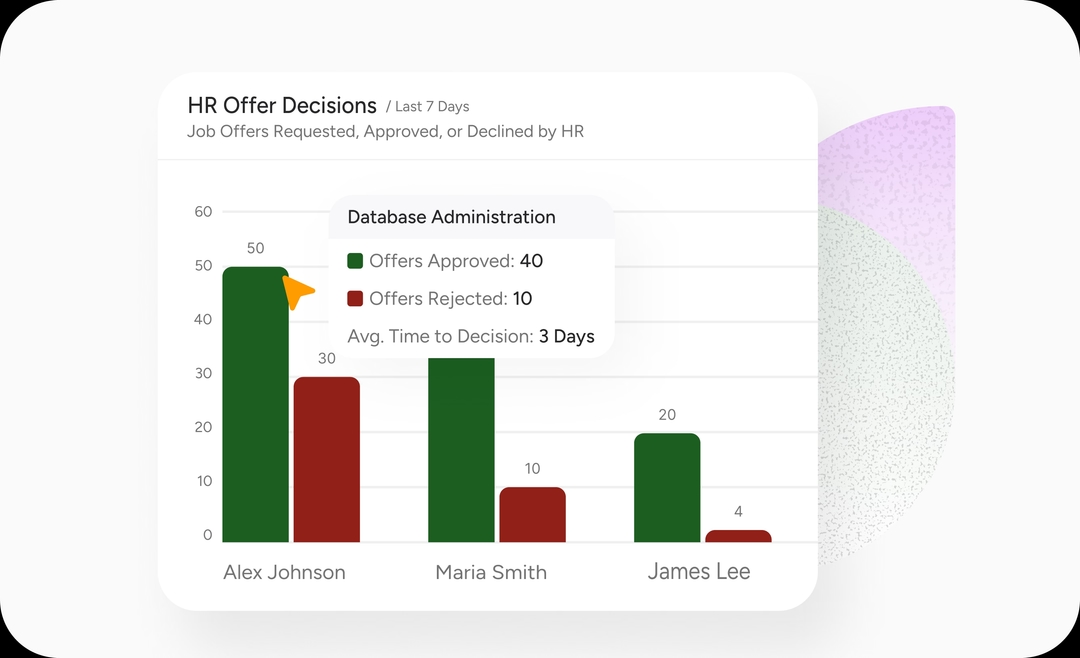This screenshot has width=1080, height=658.
Task: Select the James Lee axis label
Action: point(698,572)
